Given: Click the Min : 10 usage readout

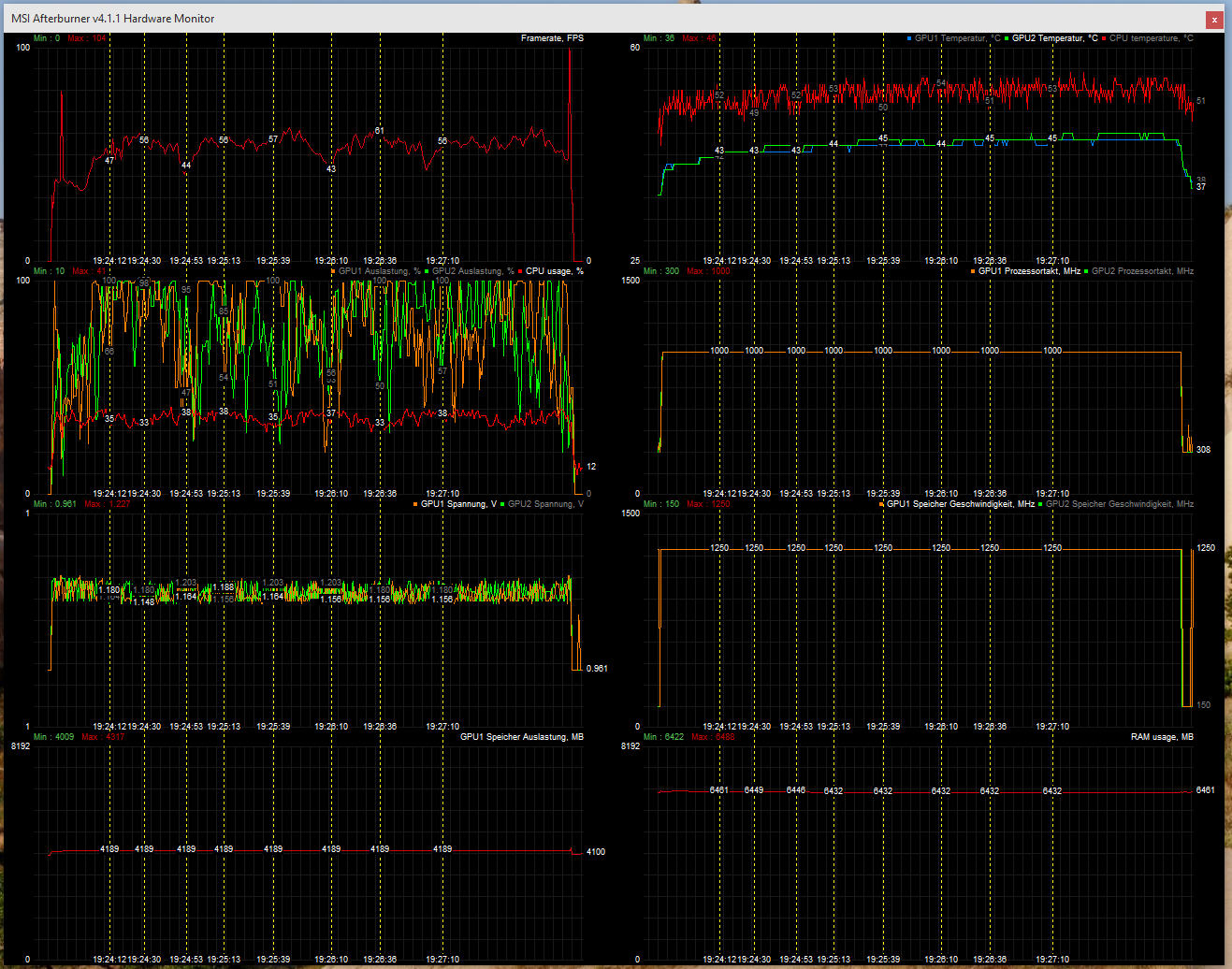Looking at the screenshot, I should [49, 271].
